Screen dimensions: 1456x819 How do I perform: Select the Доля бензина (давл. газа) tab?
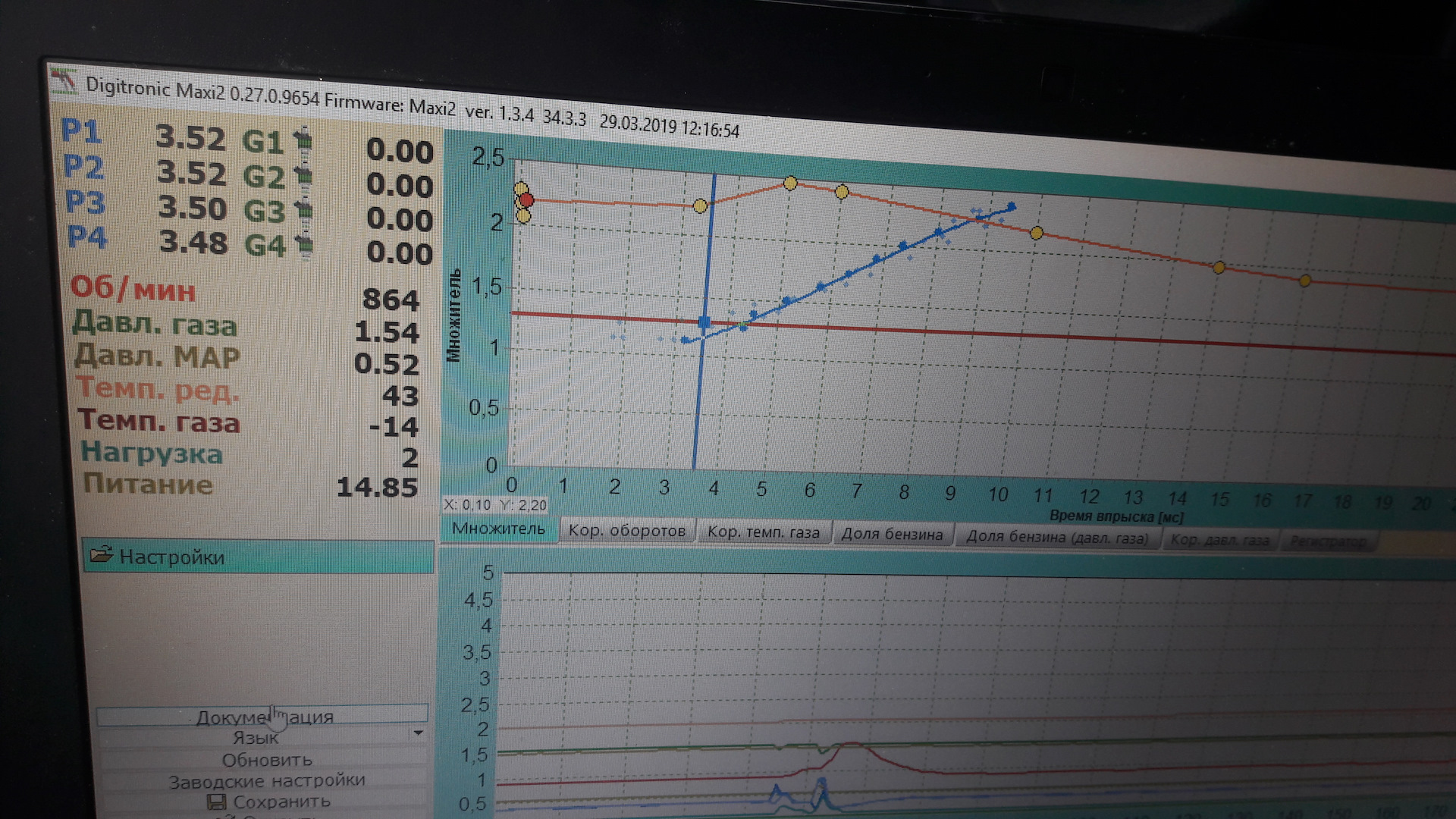tap(1057, 538)
